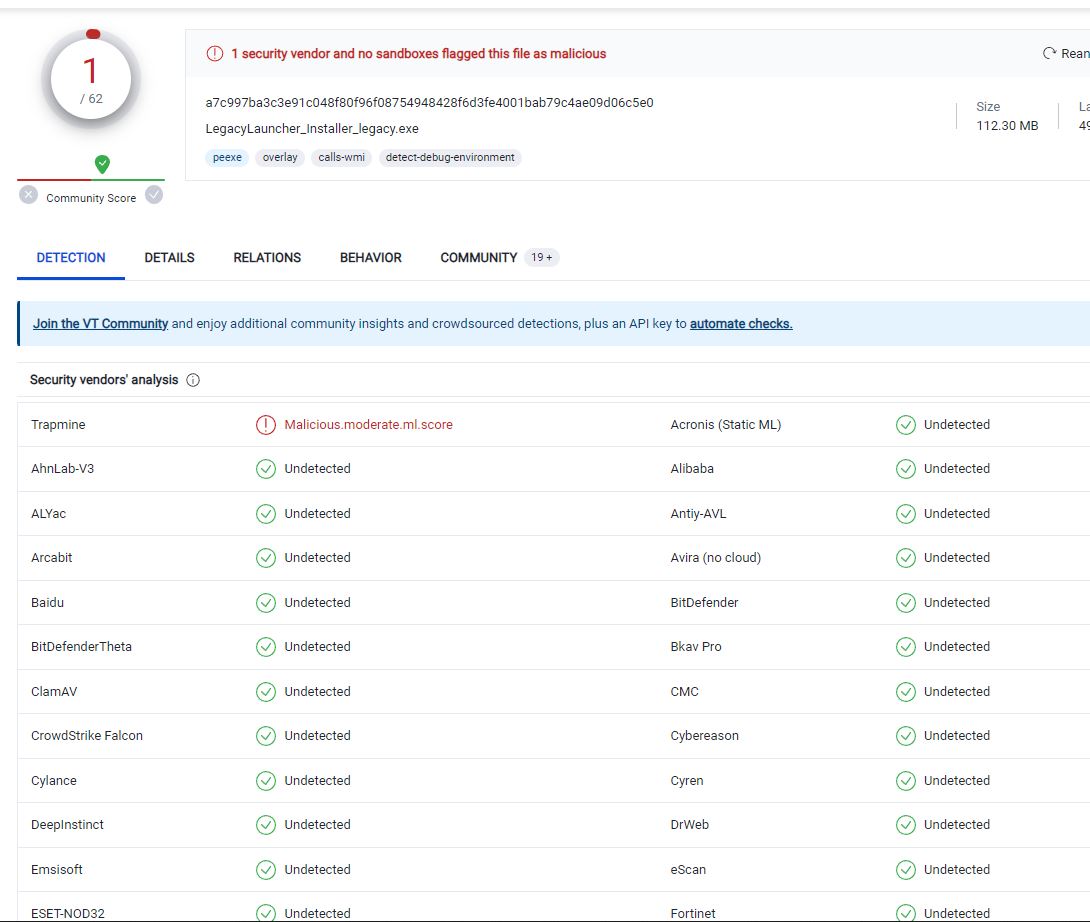Follow the automate checks link
This screenshot has width=1090, height=922.
click(x=741, y=324)
